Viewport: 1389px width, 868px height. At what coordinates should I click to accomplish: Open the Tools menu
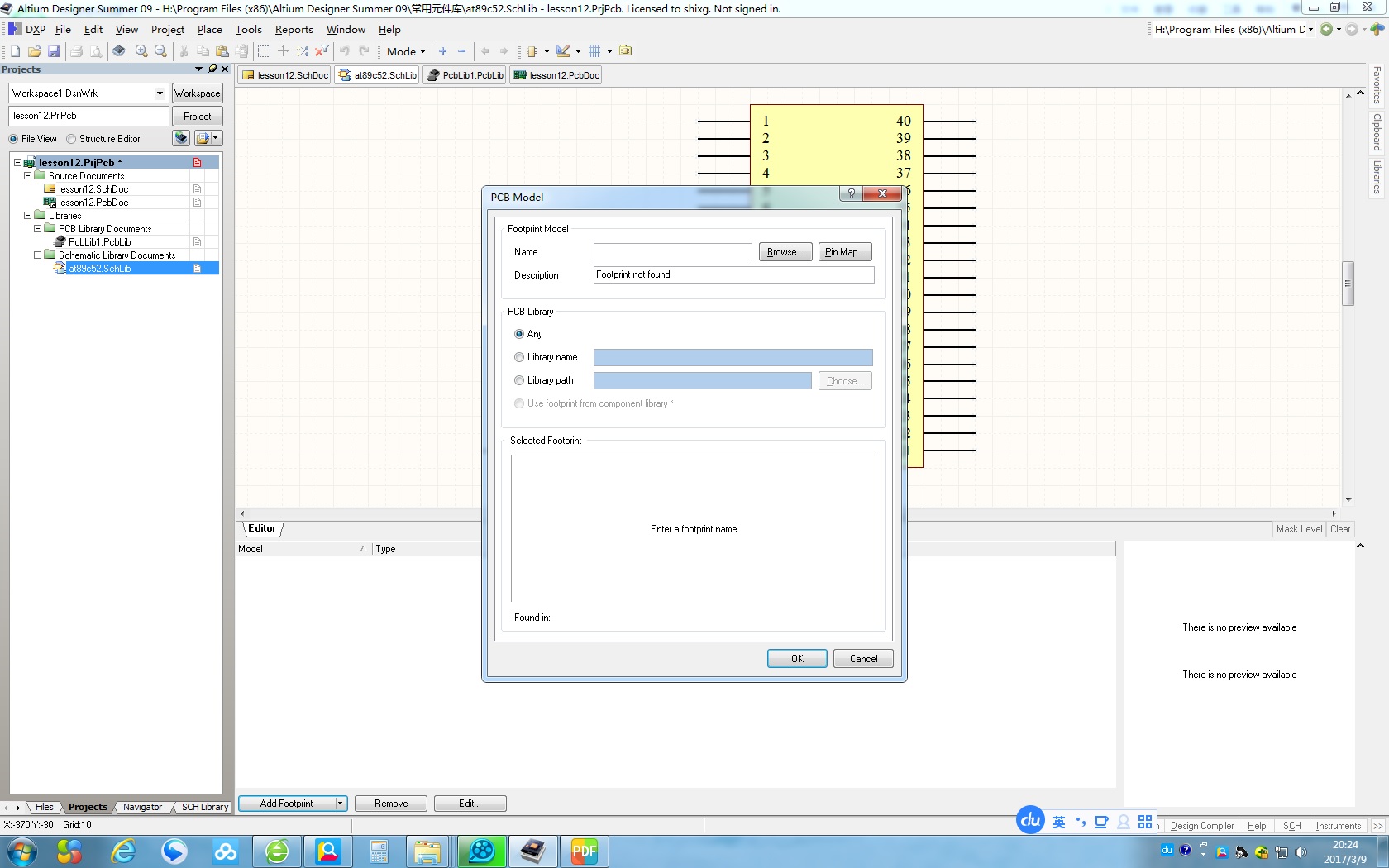tap(248, 29)
